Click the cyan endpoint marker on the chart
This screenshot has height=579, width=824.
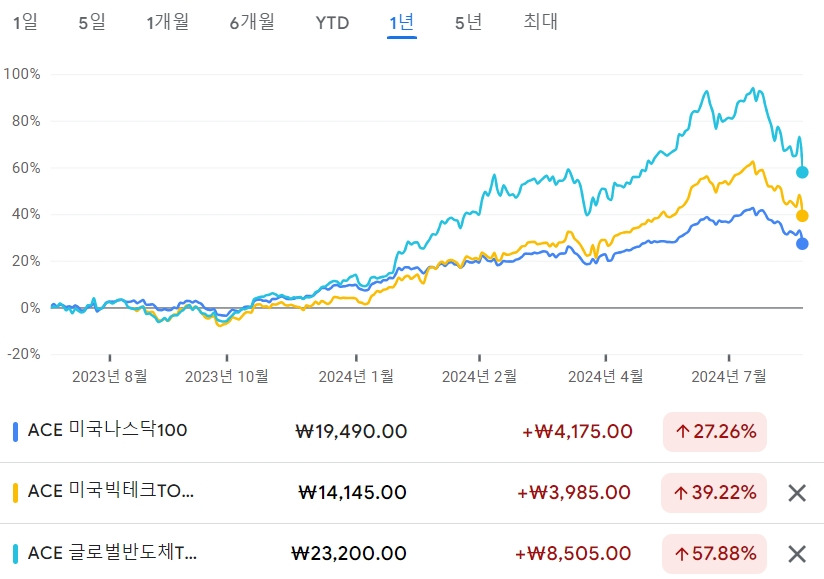point(801,171)
